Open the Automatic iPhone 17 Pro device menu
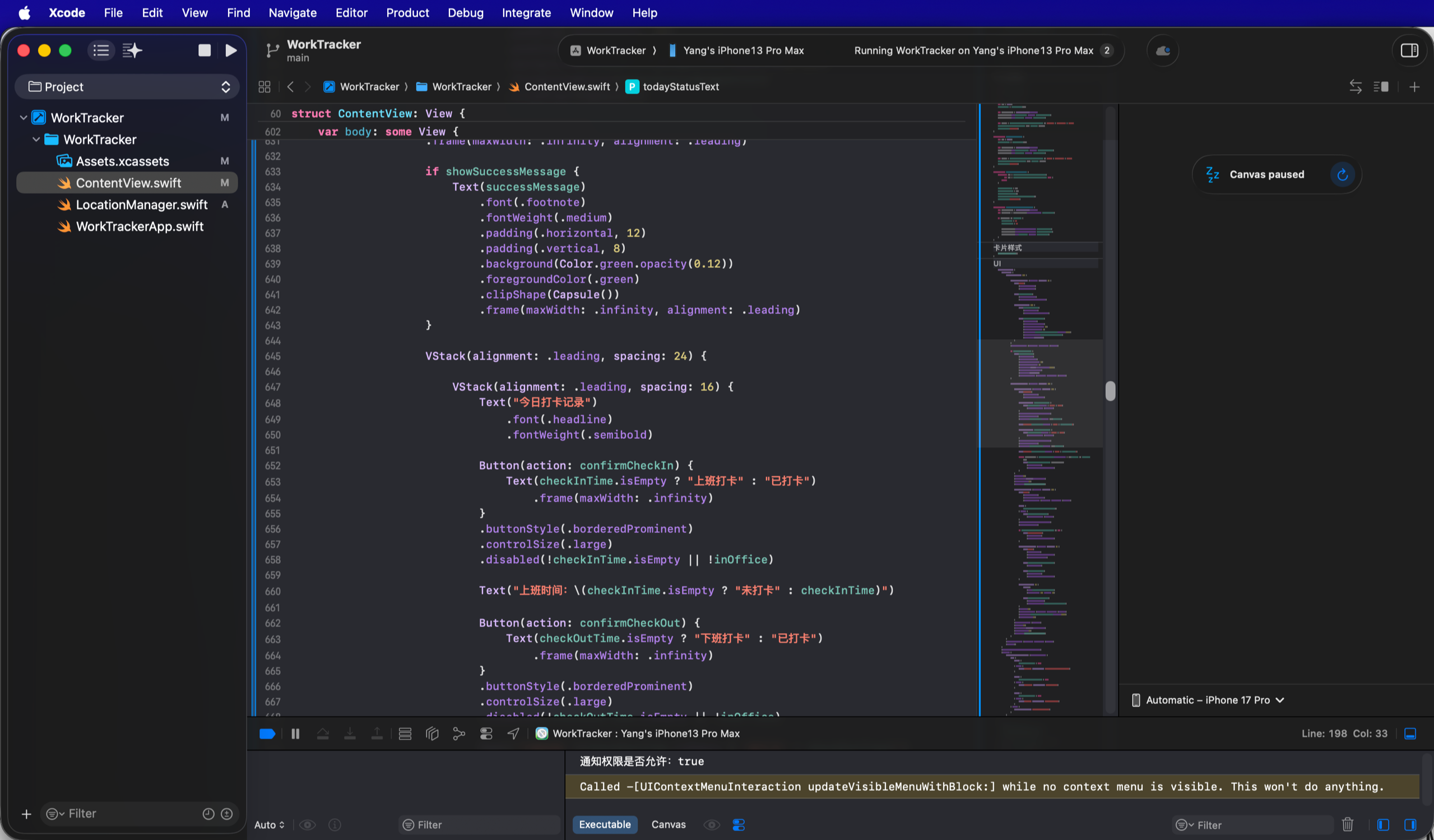Screen dimensions: 1434x840 (x=1208, y=700)
